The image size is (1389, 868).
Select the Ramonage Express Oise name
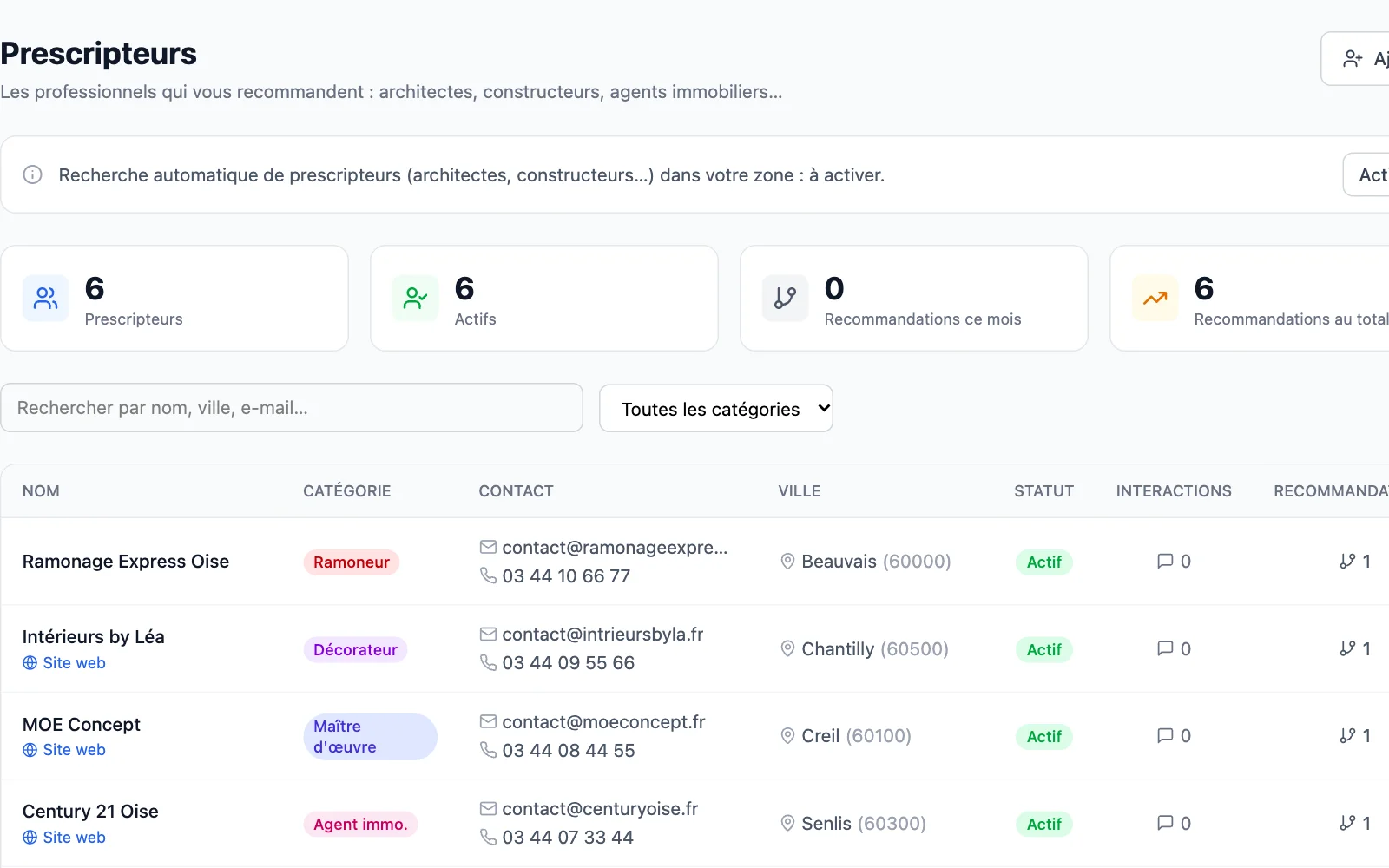pos(126,562)
